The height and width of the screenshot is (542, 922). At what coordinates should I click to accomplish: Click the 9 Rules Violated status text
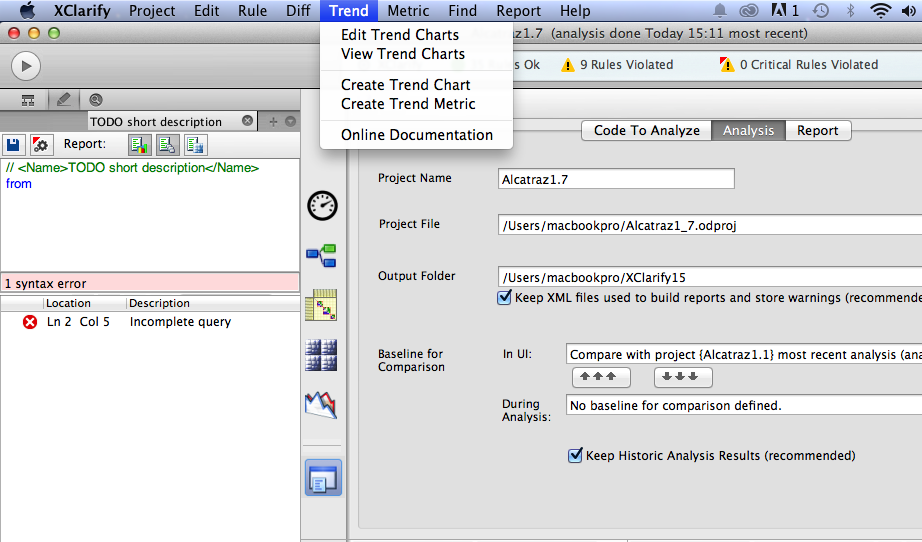[x=627, y=65]
